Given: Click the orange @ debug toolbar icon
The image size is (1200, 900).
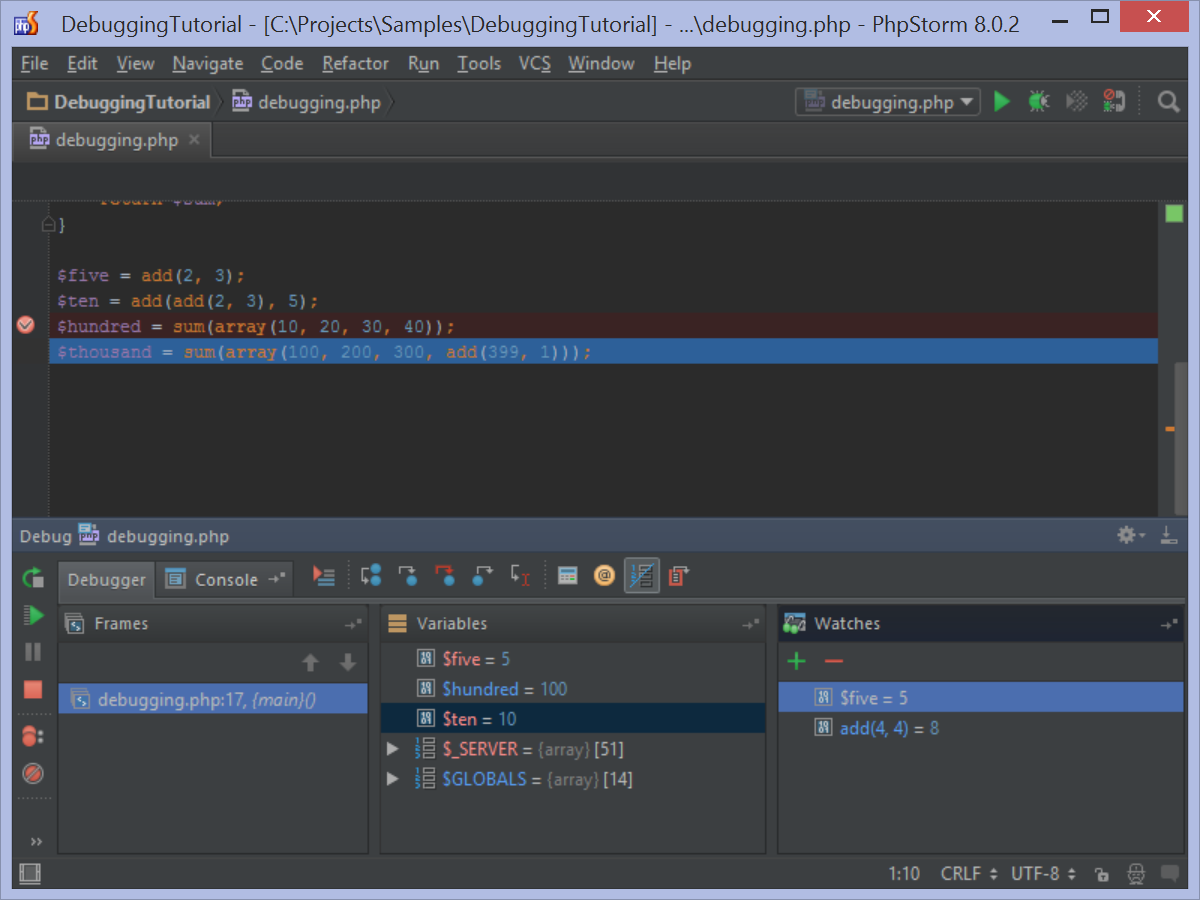Looking at the screenshot, I should pyautogui.click(x=604, y=575).
